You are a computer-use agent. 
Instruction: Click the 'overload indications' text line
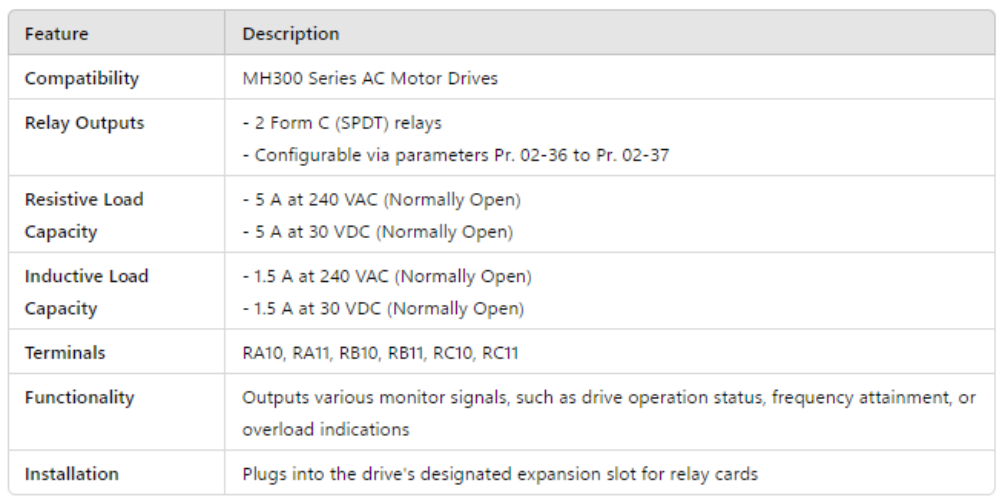325,429
